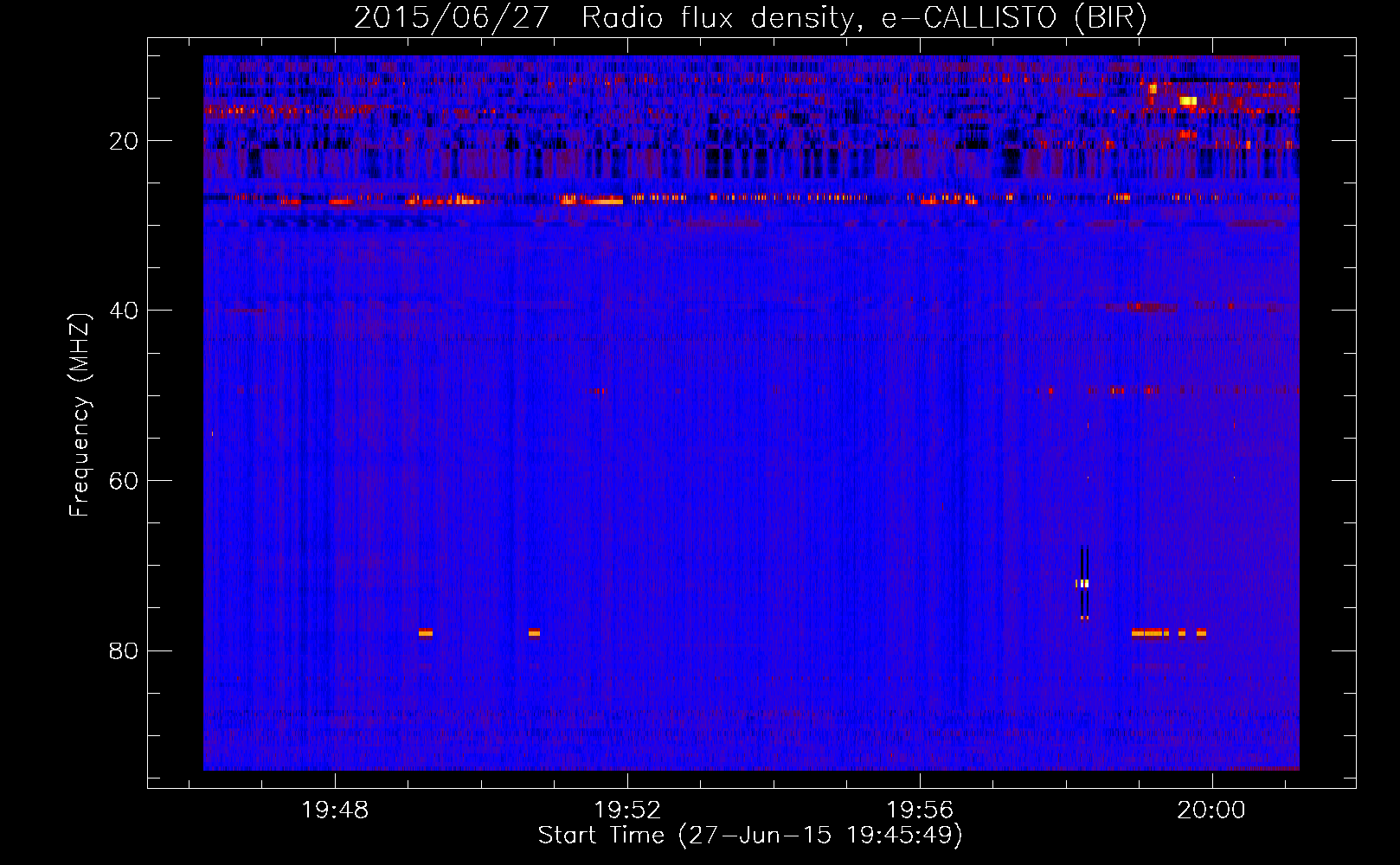Click the plot title 'Radio flux density, e-CALLISTO (BIR)'

[864, 17]
